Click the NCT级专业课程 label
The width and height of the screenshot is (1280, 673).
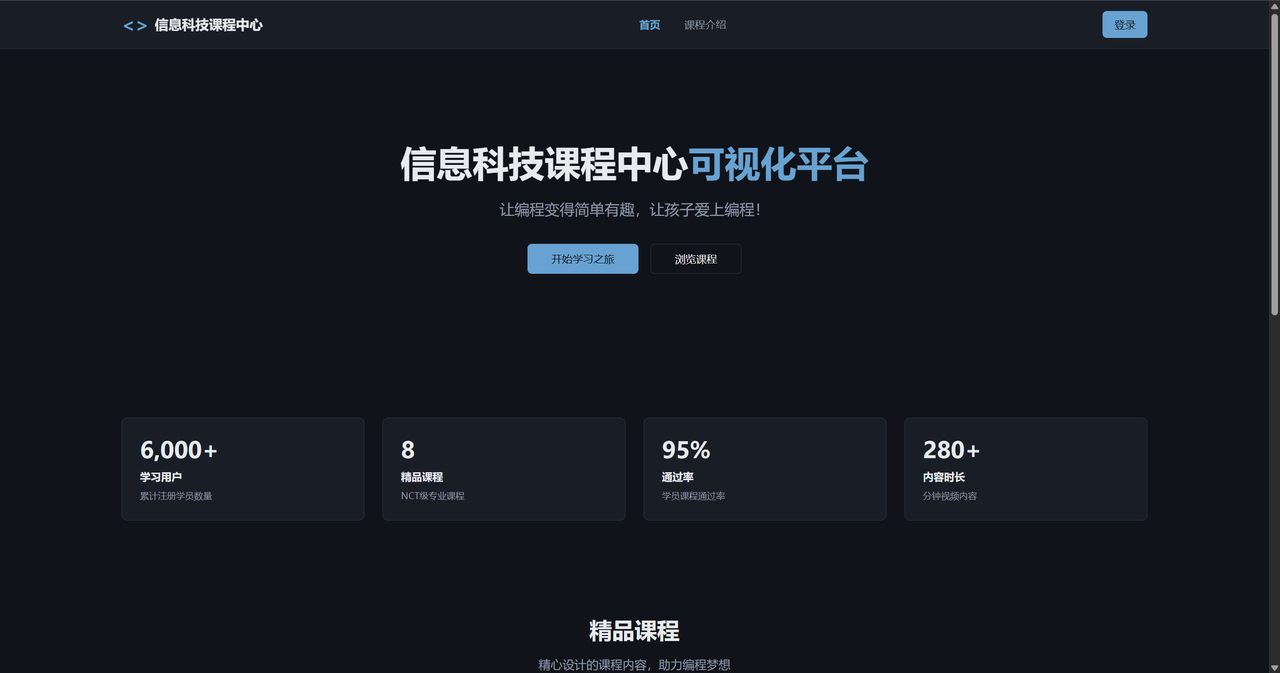point(432,495)
